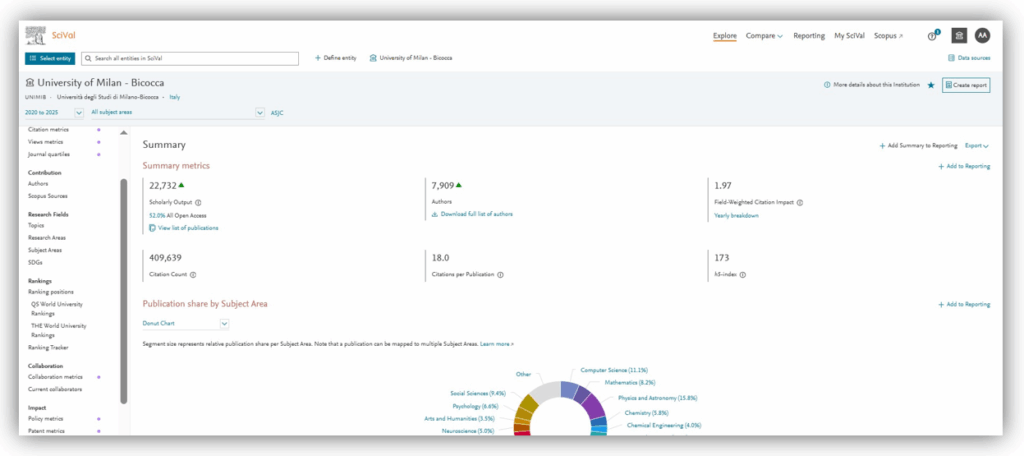The width and height of the screenshot is (1024, 456).
Task: Open THE World University Rankings
Action: pos(58,330)
